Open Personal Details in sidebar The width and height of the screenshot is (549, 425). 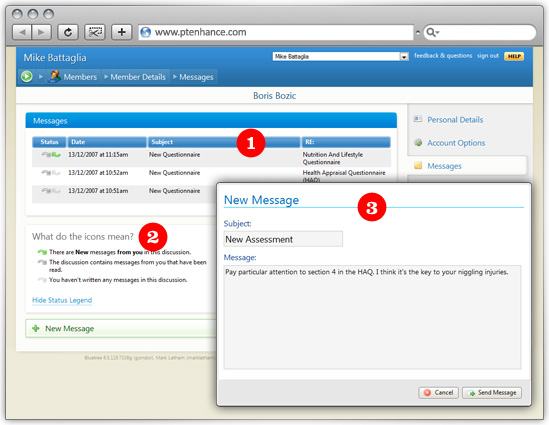[x=455, y=120]
